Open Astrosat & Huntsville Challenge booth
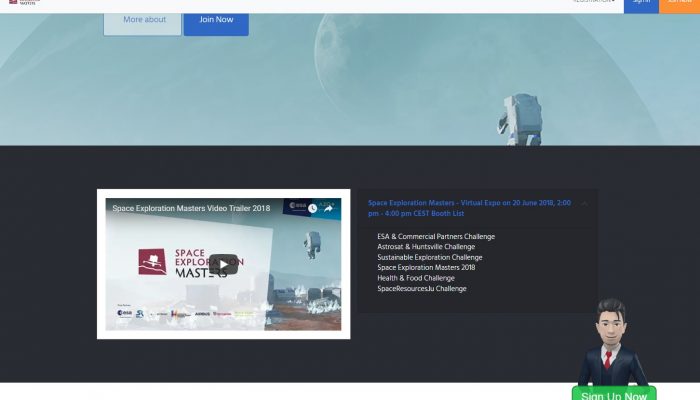The width and height of the screenshot is (700, 400). 426,247
